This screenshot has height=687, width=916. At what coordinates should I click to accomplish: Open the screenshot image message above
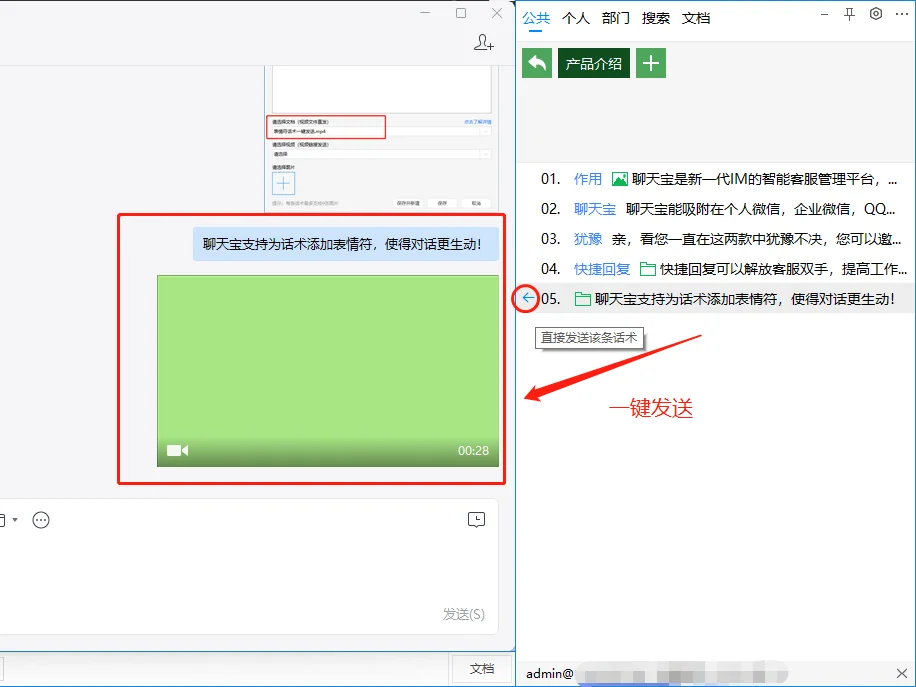coord(381,138)
